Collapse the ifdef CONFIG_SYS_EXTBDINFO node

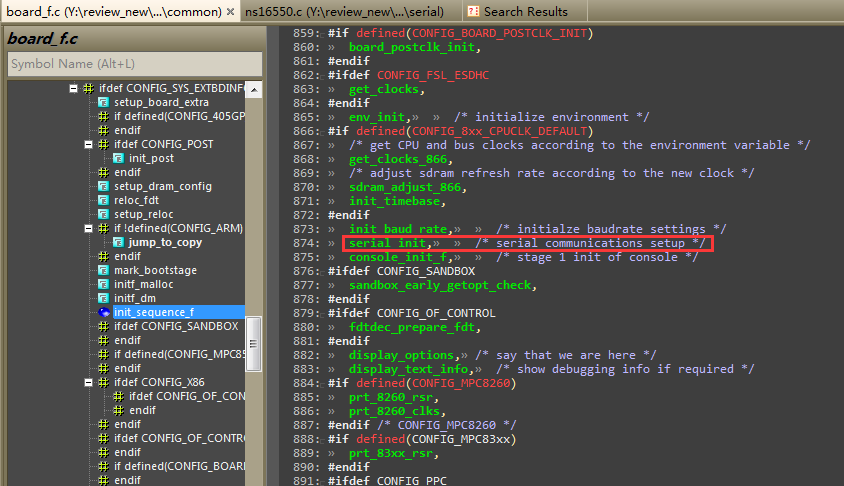pyautogui.click(x=74, y=88)
